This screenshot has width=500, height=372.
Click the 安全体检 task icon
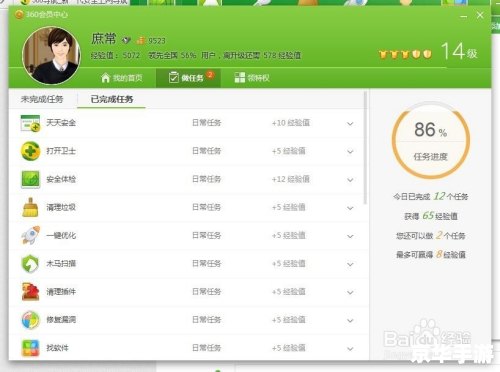30,179
